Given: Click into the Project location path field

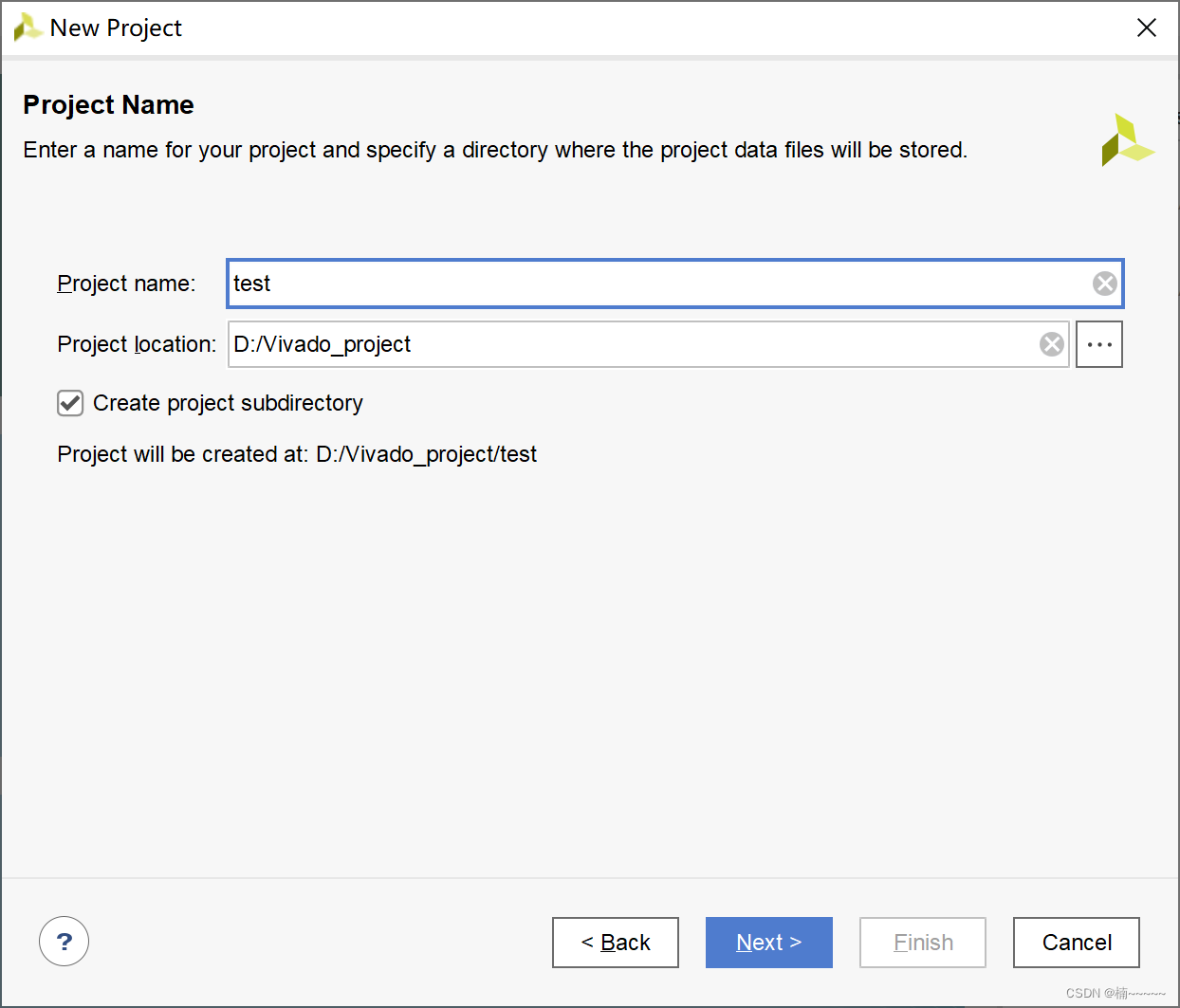Looking at the screenshot, I should pyautogui.click(x=626, y=344).
